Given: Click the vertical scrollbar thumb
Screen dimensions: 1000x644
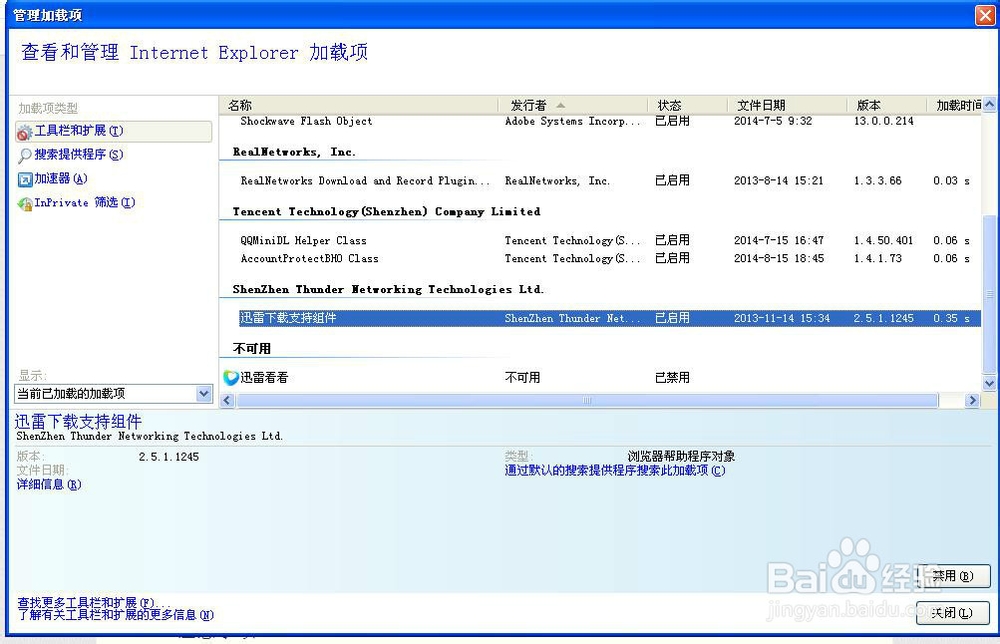Looking at the screenshot, I should [x=989, y=293].
